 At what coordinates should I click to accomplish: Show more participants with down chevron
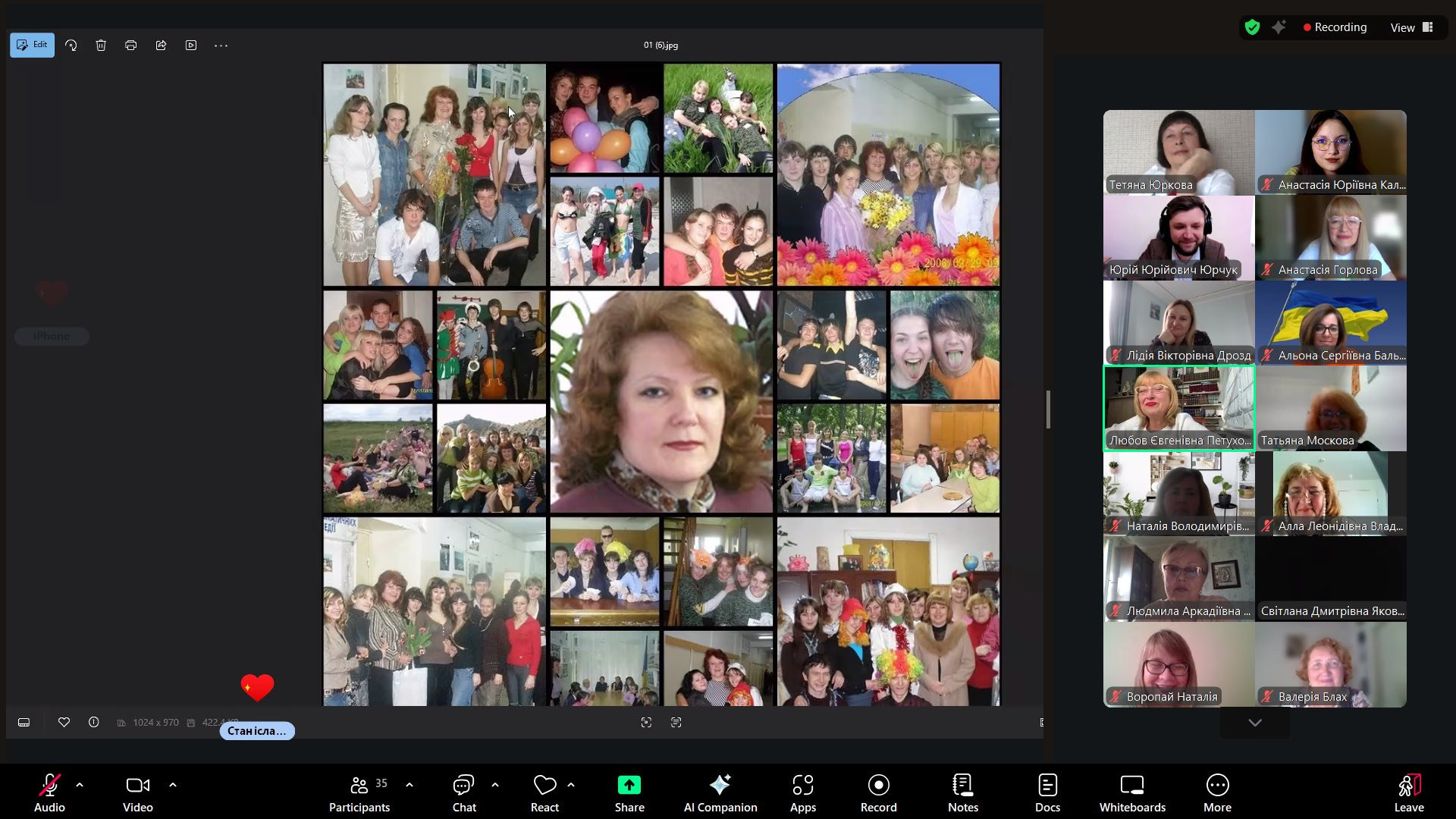pos(1255,723)
